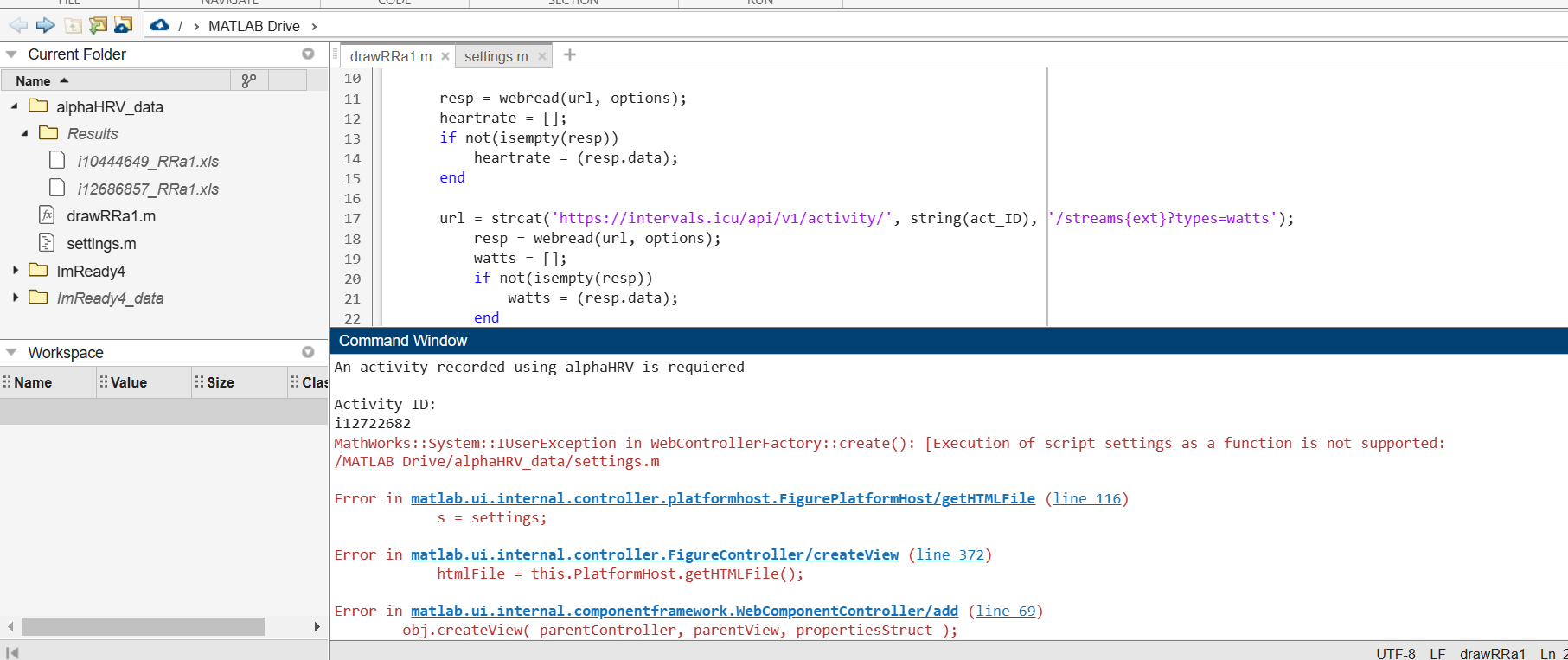Image resolution: width=1568 pixels, height=660 pixels.
Task: Open WebComponentController/add error link
Action: (684, 611)
